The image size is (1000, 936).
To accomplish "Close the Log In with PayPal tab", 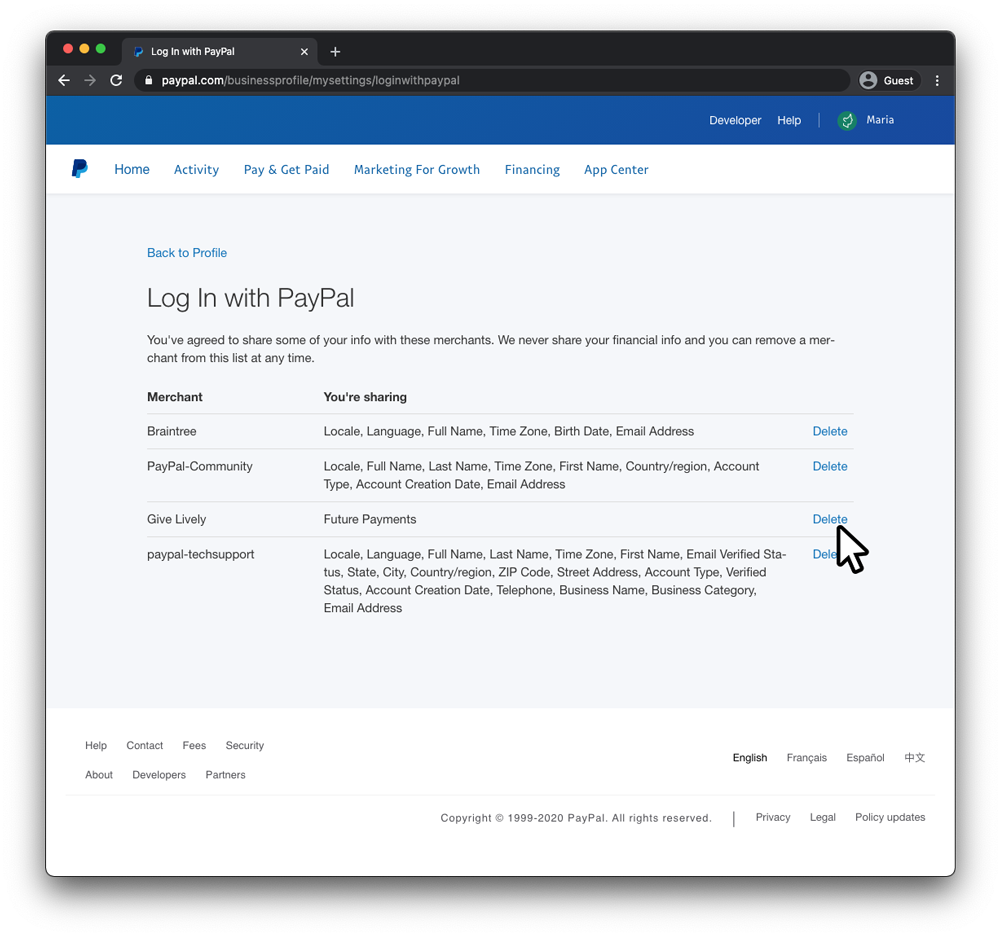I will click(304, 52).
